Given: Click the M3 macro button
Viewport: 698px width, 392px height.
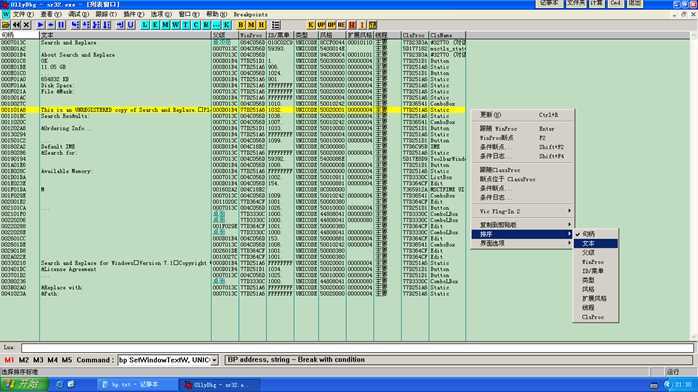Looking at the screenshot, I should 38,360.
